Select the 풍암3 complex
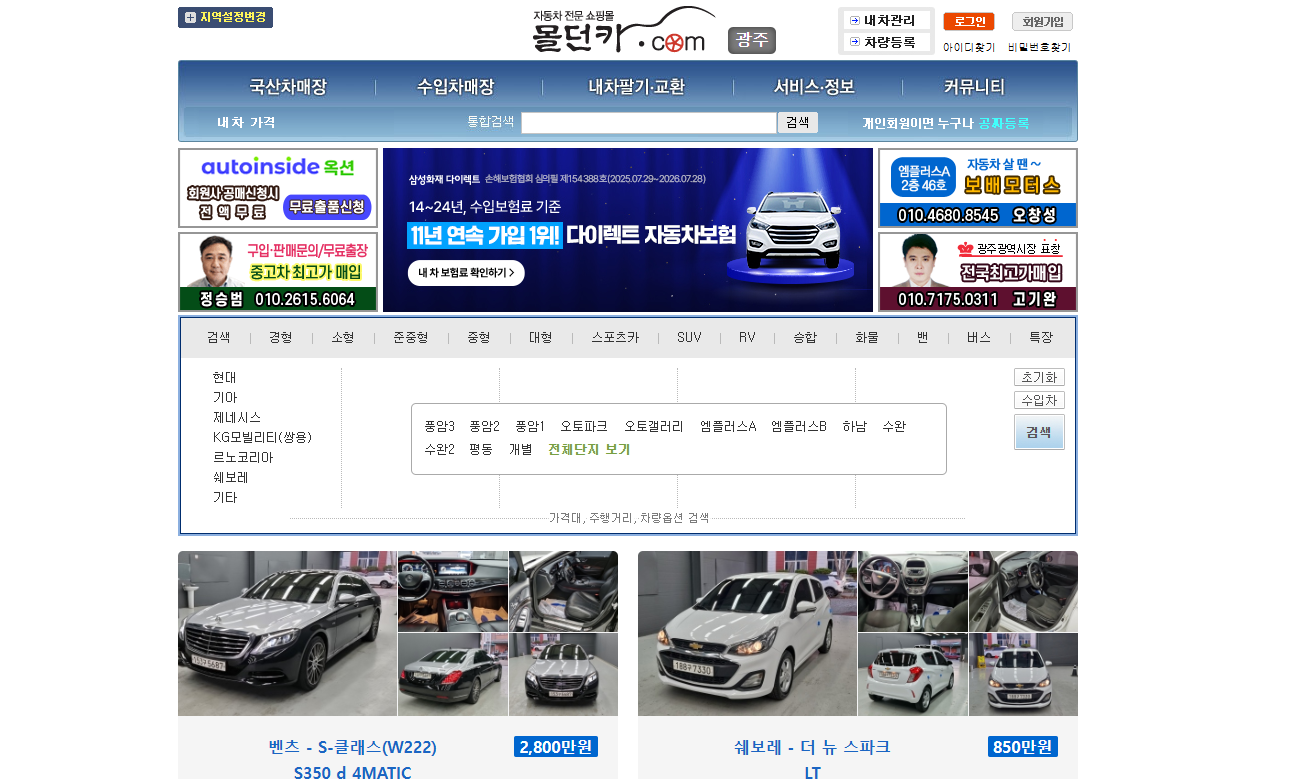 tap(439, 426)
